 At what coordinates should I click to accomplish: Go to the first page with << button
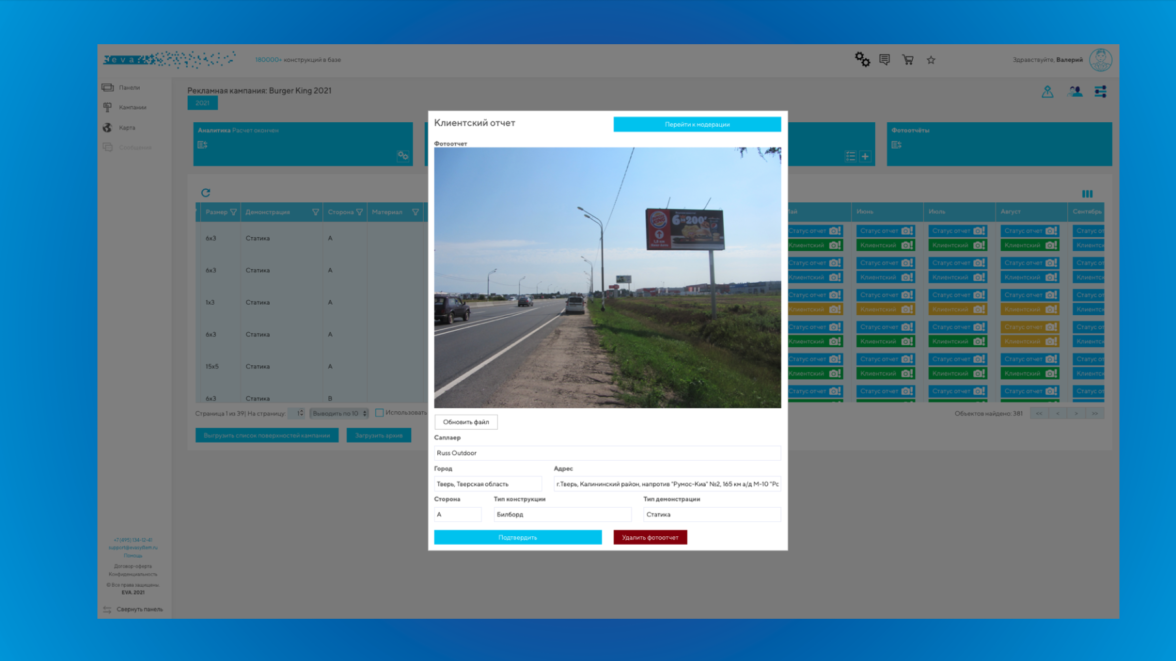click(x=1039, y=413)
